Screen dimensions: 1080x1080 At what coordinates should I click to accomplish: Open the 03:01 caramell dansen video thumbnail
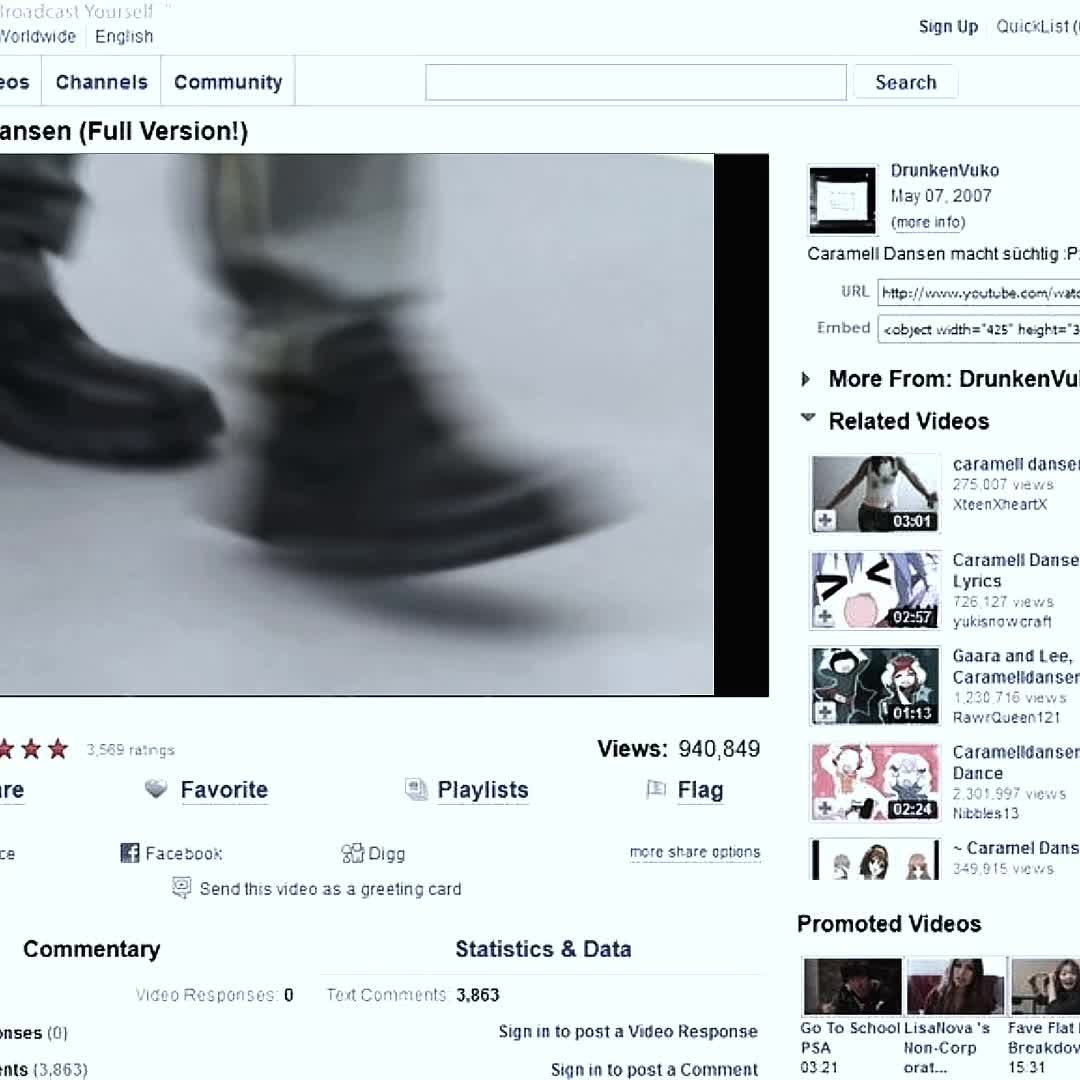tap(875, 494)
